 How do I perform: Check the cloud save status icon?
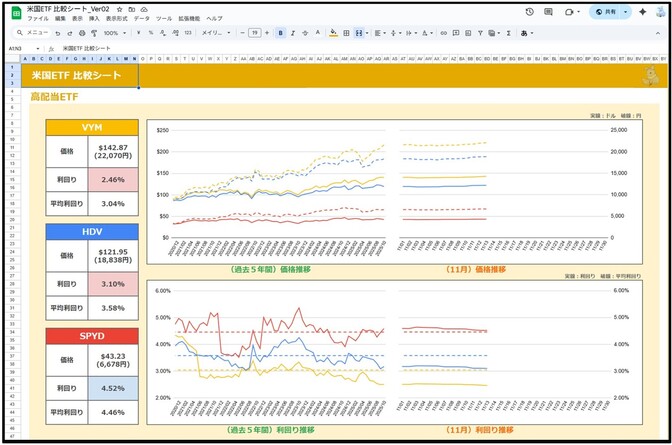(x=144, y=9)
